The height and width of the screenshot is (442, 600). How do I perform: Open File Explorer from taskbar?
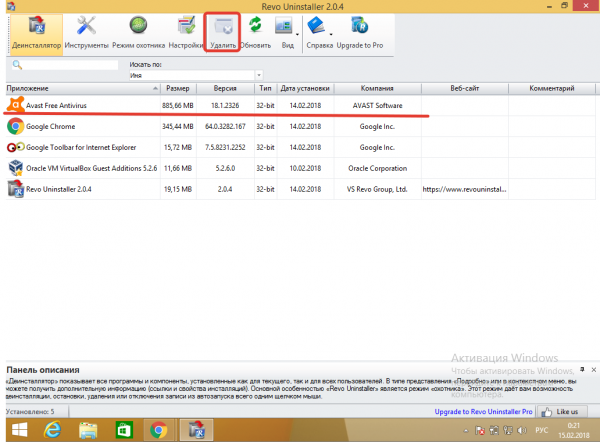point(88,430)
